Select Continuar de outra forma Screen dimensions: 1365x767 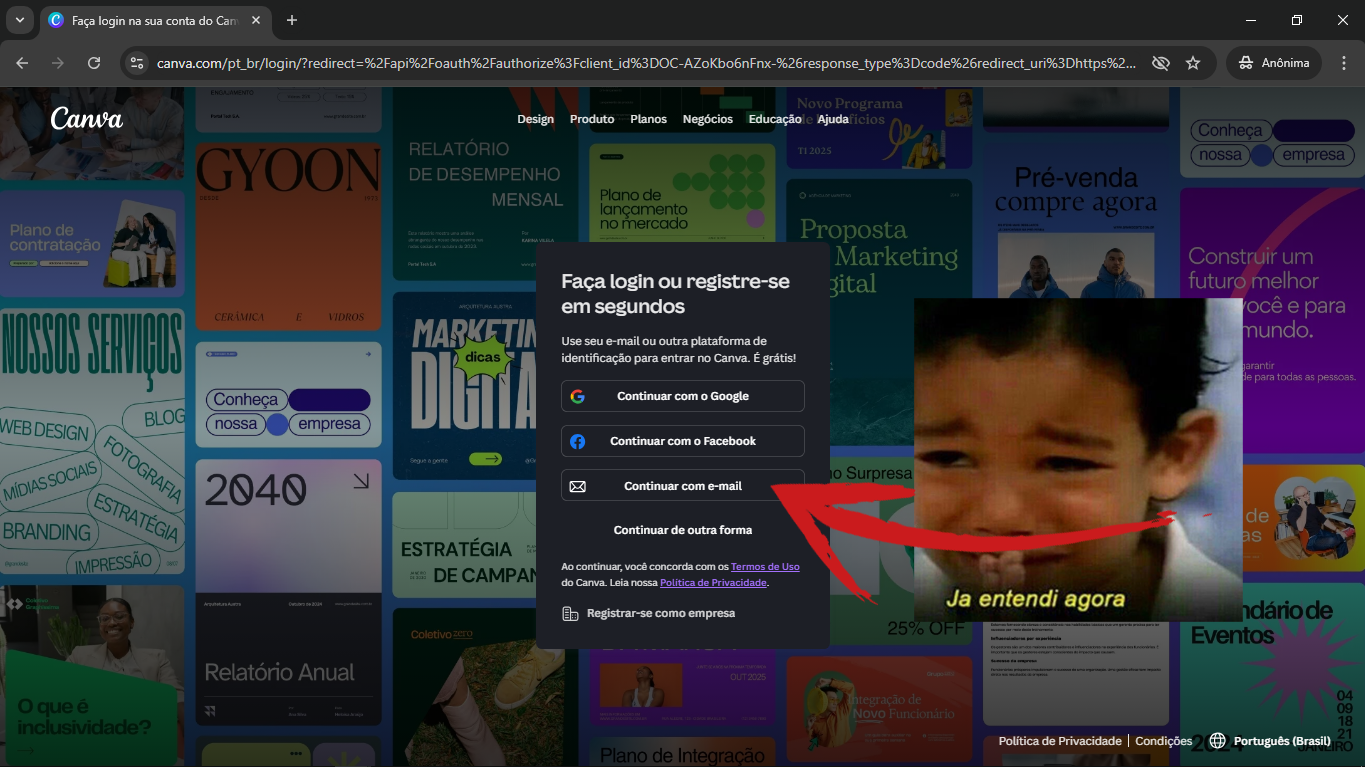click(683, 530)
